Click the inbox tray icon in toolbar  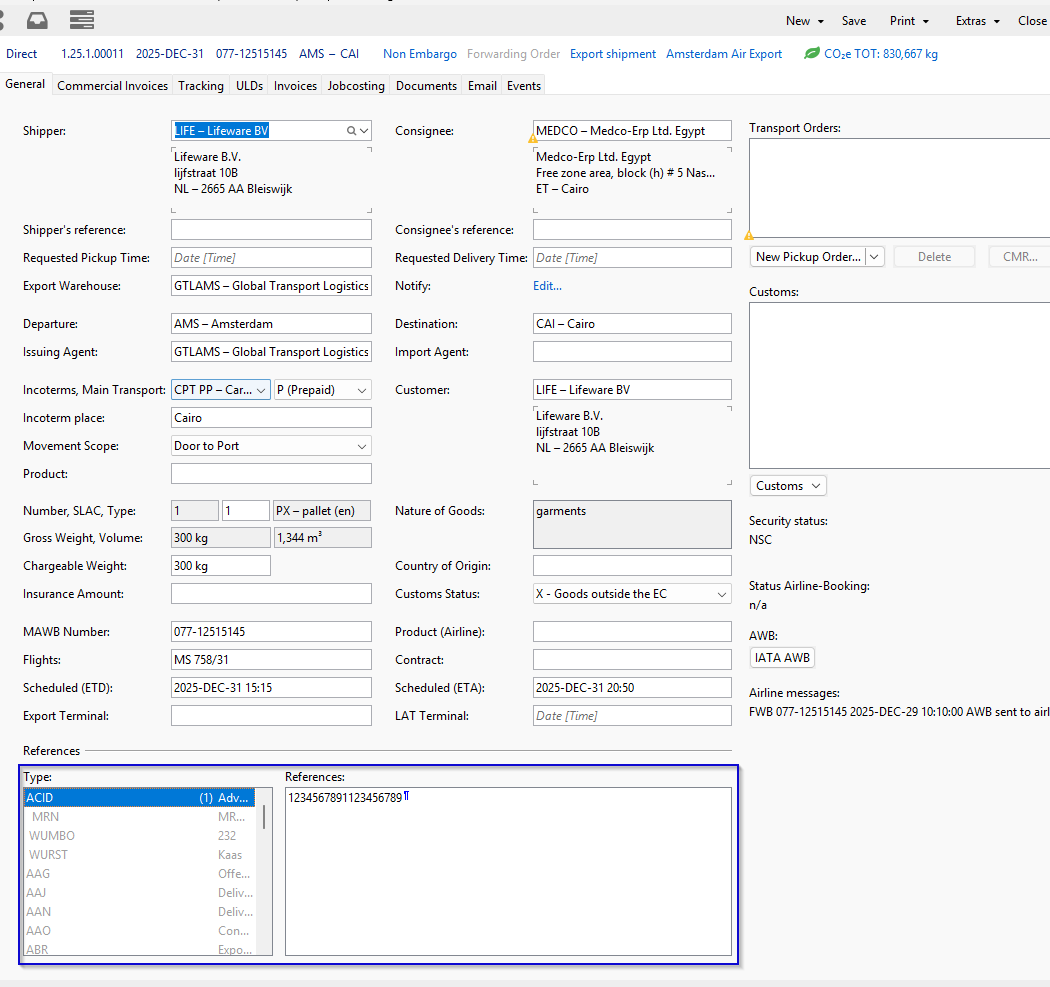[37, 20]
